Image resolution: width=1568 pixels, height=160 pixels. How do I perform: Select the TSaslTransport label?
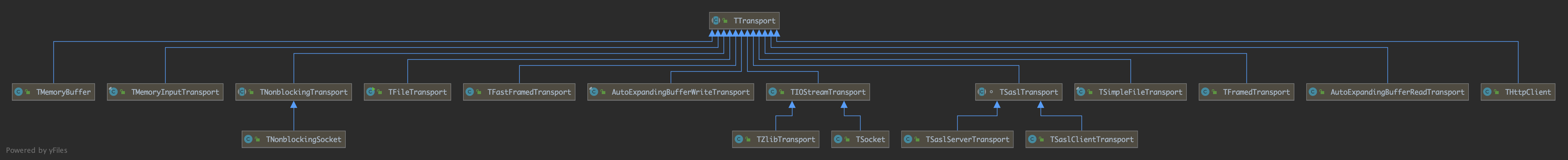coord(1029,92)
